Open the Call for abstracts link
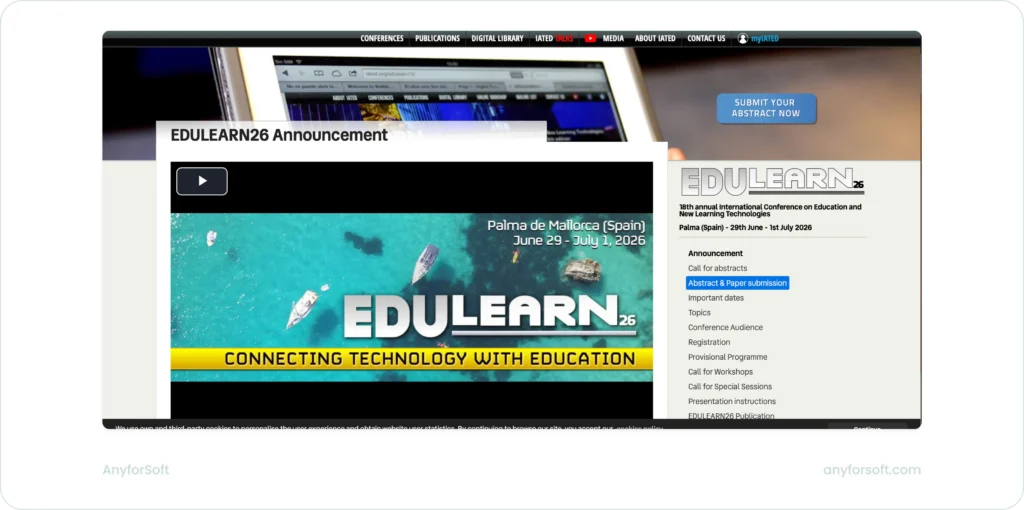 click(x=717, y=268)
